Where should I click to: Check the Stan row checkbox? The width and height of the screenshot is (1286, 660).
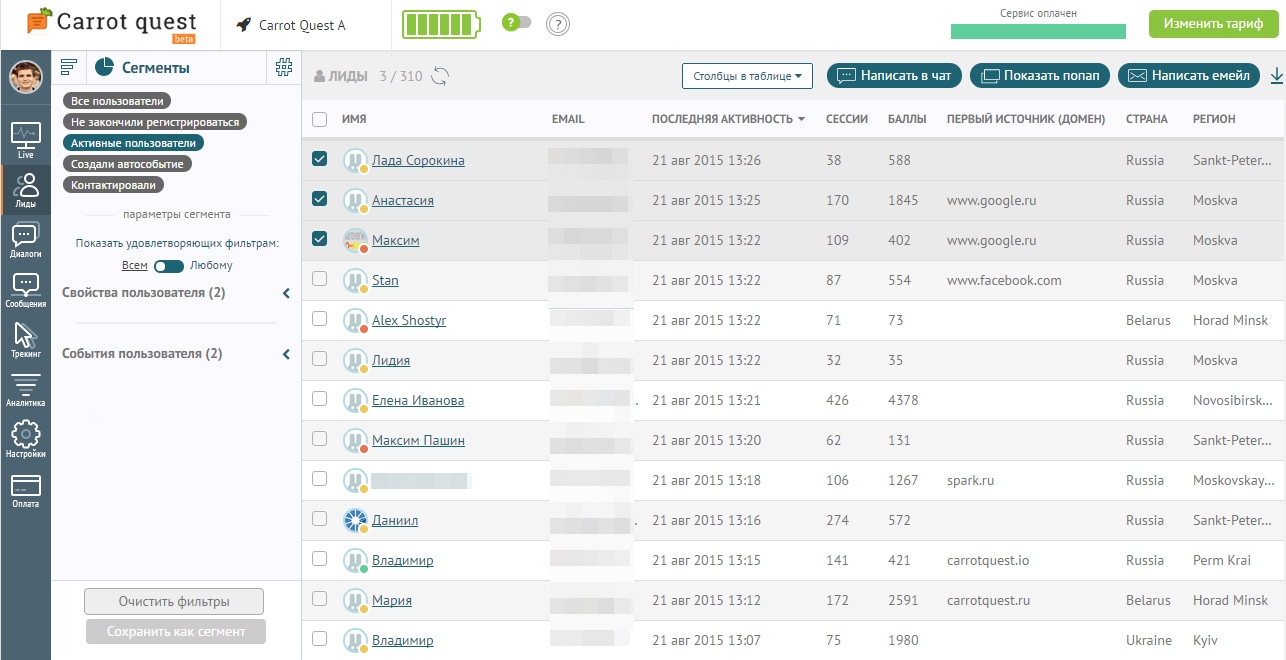point(319,279)
